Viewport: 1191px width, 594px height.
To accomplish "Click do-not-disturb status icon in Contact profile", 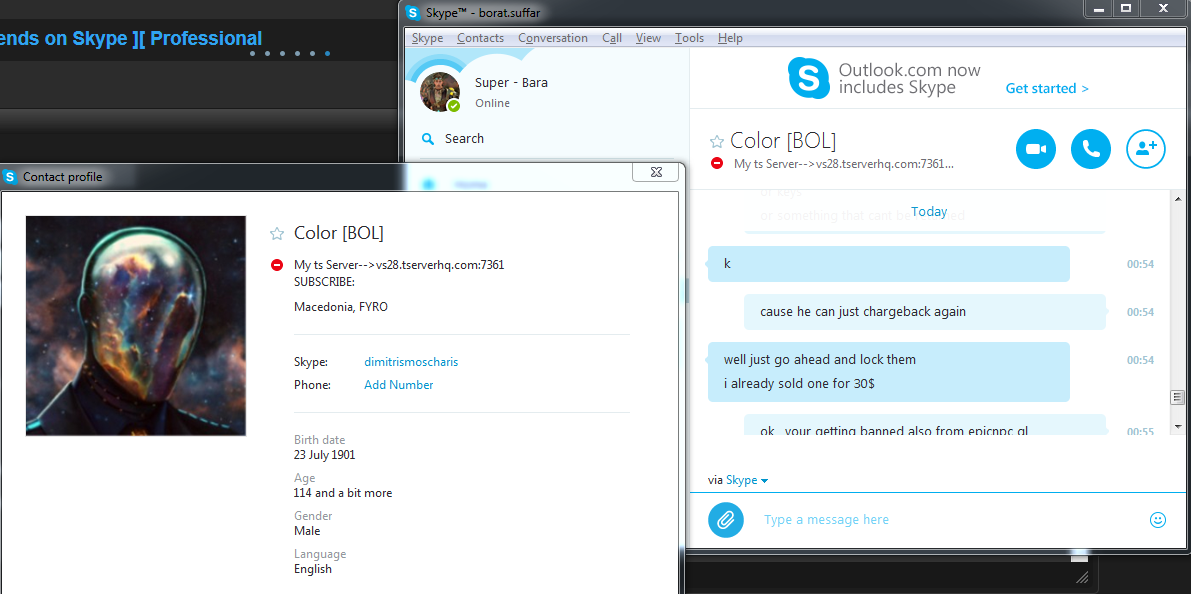I will click(277, 265).
